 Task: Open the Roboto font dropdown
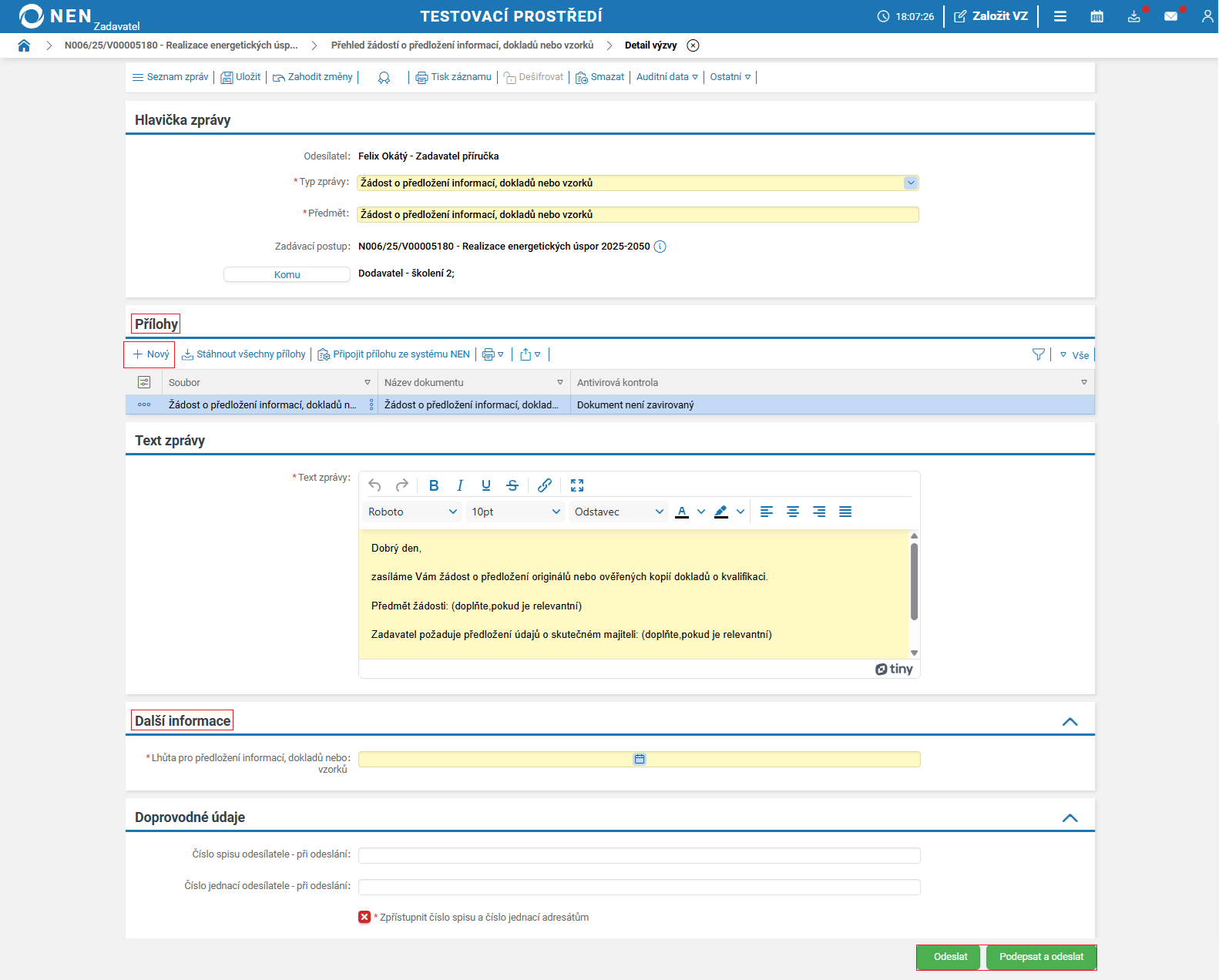(x=412, y=512)
